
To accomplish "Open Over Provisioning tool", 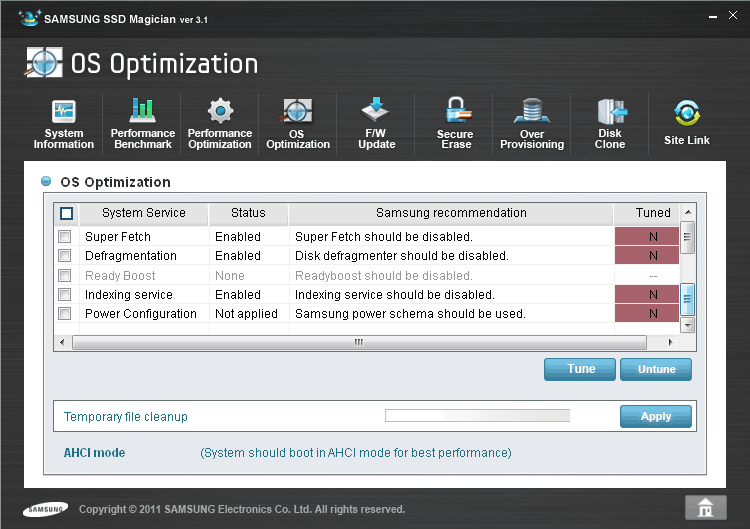I will click(532, 124).
